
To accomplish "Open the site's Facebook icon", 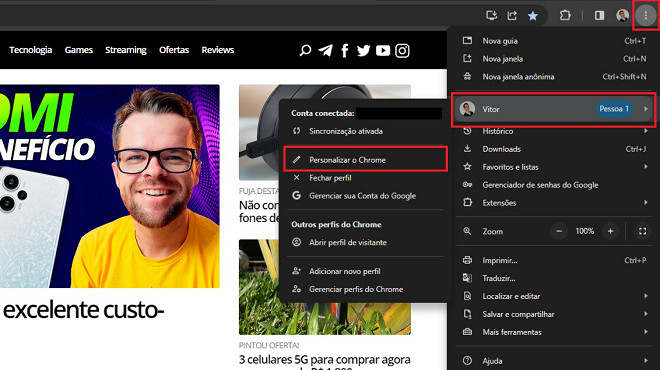I will click(x=345, y=51).
